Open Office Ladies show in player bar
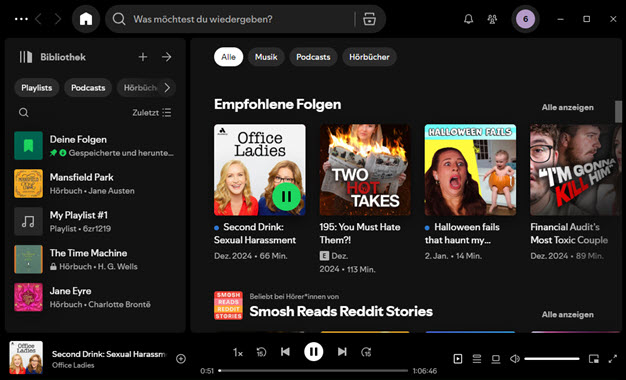This screenshot has height=380, width=626. 73,365
